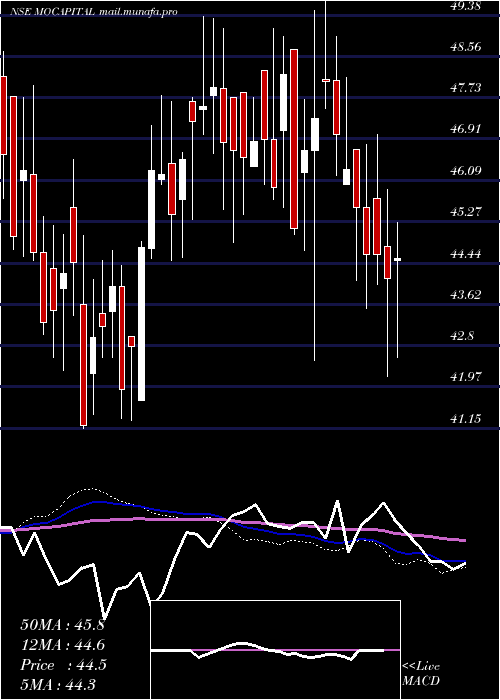Image resolution: width=500 pixels, height=700 pixels.
Task: Click the 5MA : 44.3 readout
Action: [x=58, y=684]
